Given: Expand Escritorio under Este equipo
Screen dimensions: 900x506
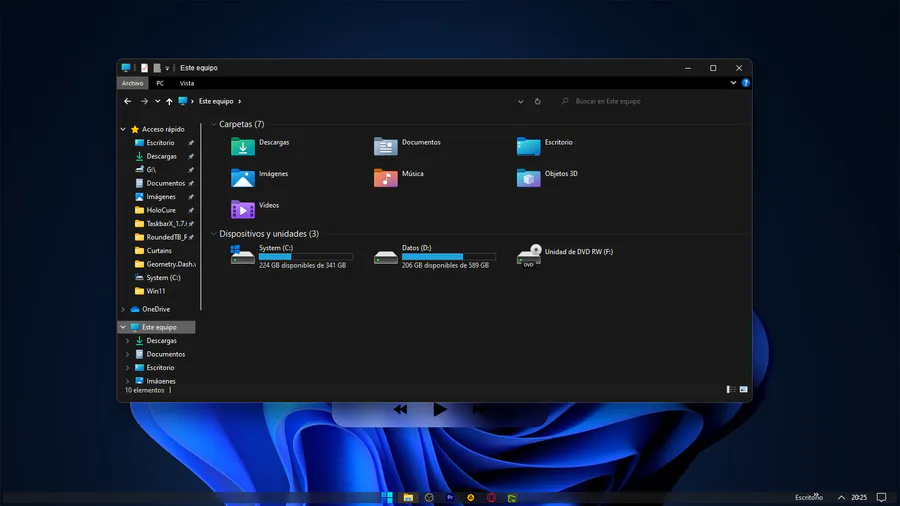Looking at the screenshot, I should [127, 368].
